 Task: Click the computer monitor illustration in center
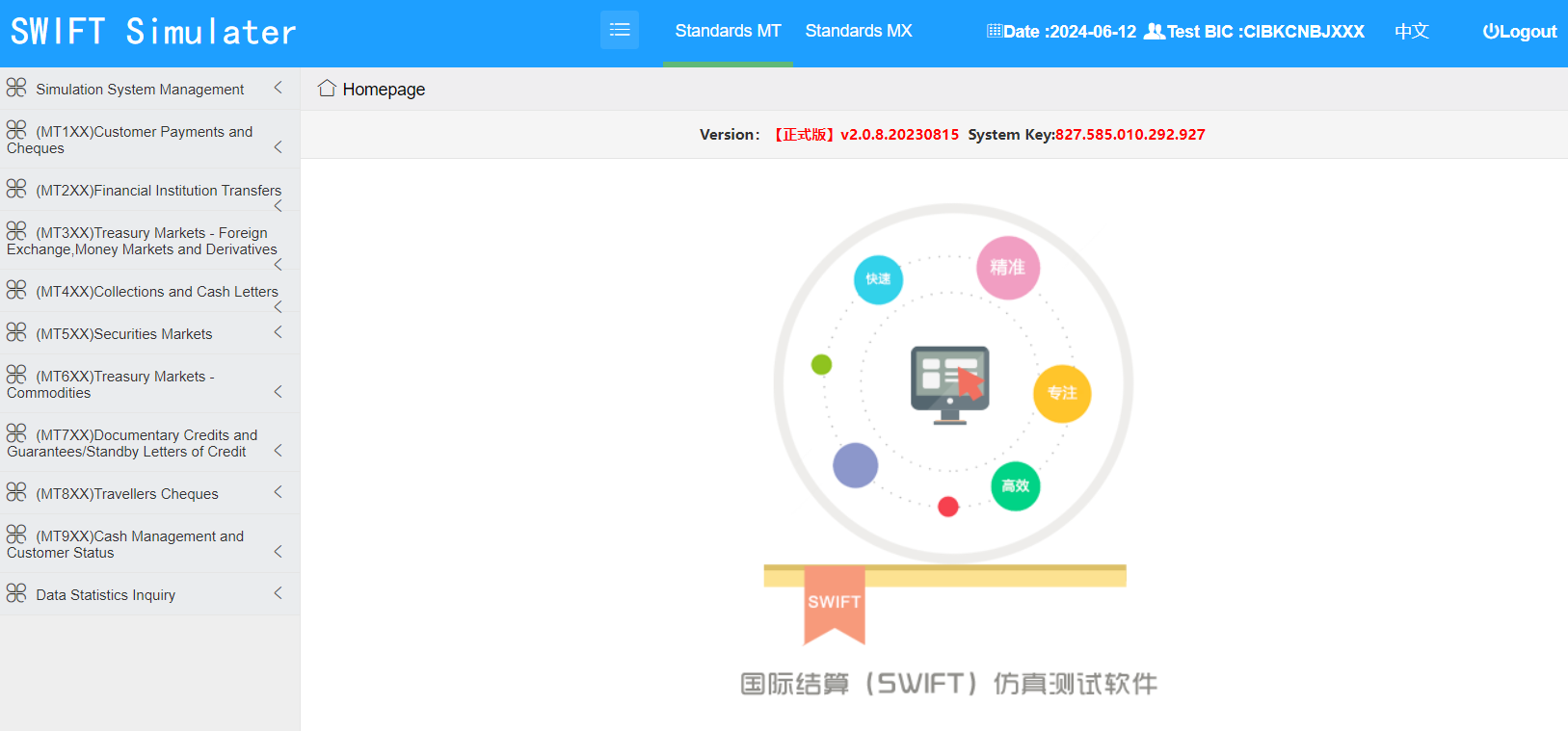click(950, 384)
